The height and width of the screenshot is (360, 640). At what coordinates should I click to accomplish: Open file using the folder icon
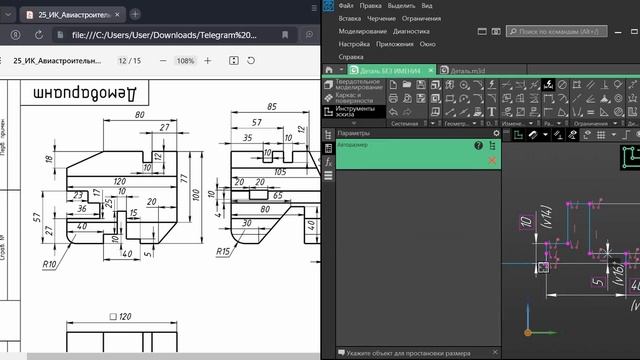tap(407, 84)
